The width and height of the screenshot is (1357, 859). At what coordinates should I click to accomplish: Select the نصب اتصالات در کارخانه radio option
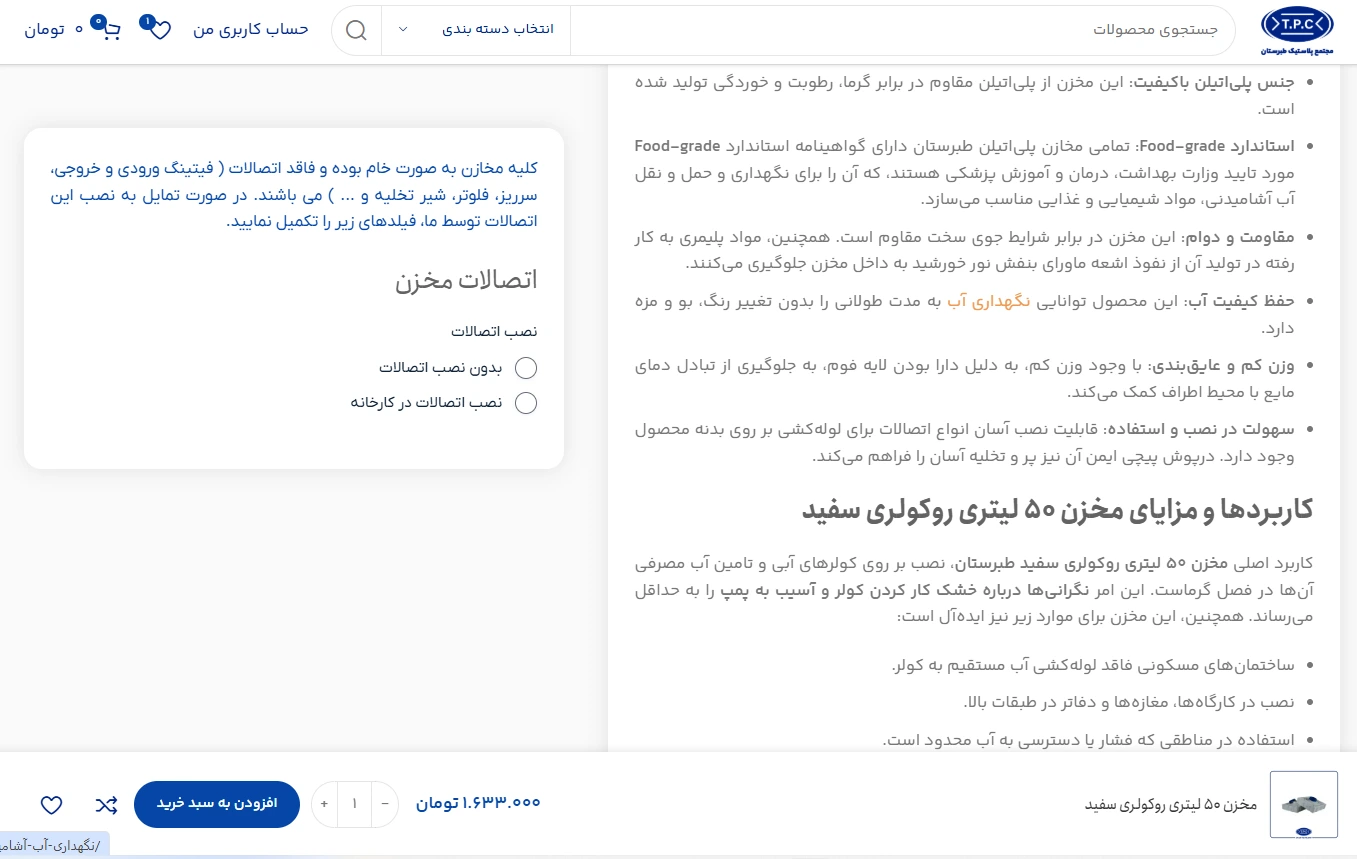point(526,403)
